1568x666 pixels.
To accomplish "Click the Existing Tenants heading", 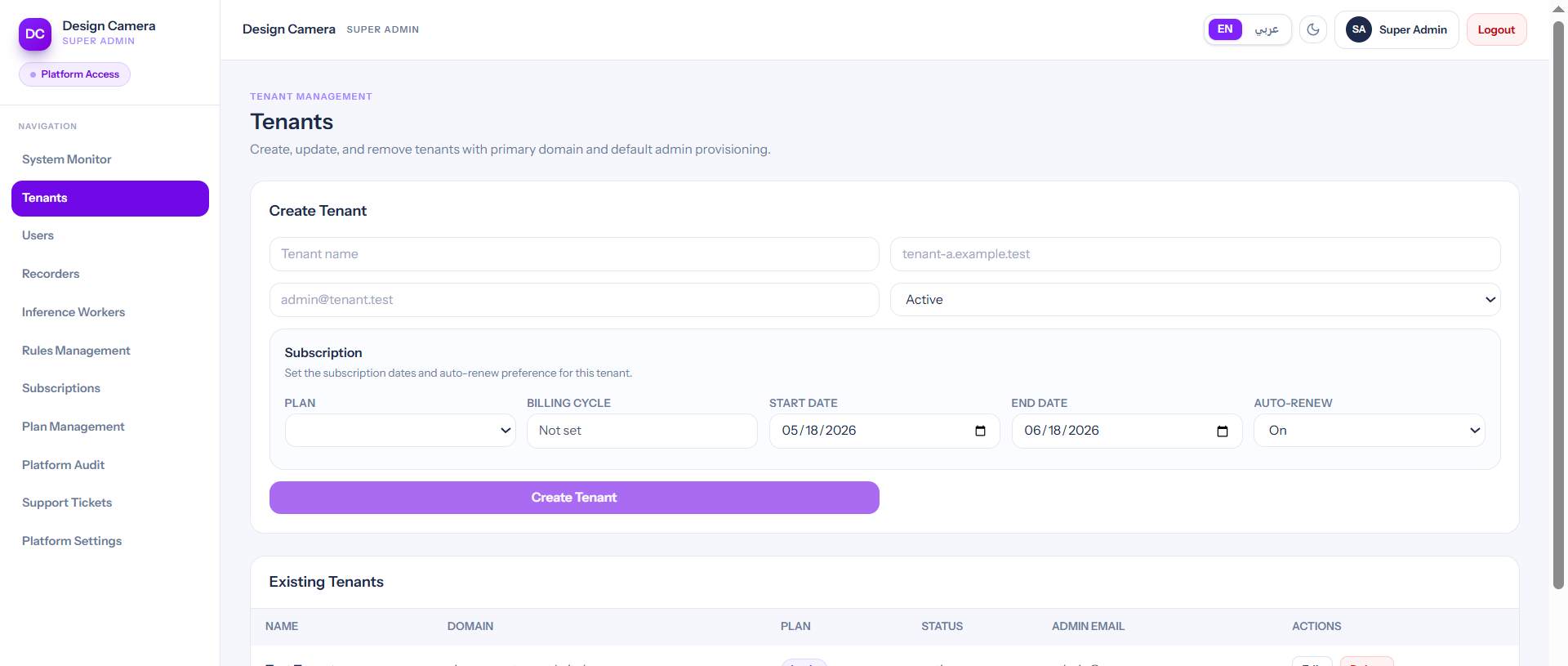I will 327,582.
